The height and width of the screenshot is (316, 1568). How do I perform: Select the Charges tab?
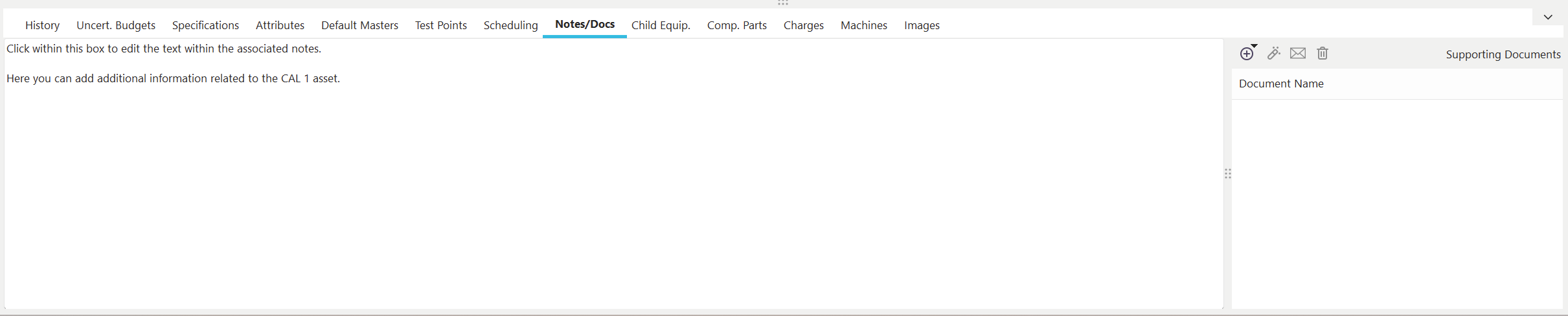click(x=803, y=25)
